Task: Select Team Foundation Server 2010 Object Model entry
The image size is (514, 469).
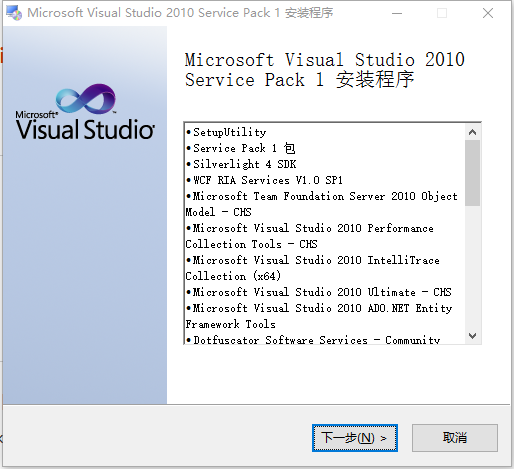Action: tap(322, 204)
